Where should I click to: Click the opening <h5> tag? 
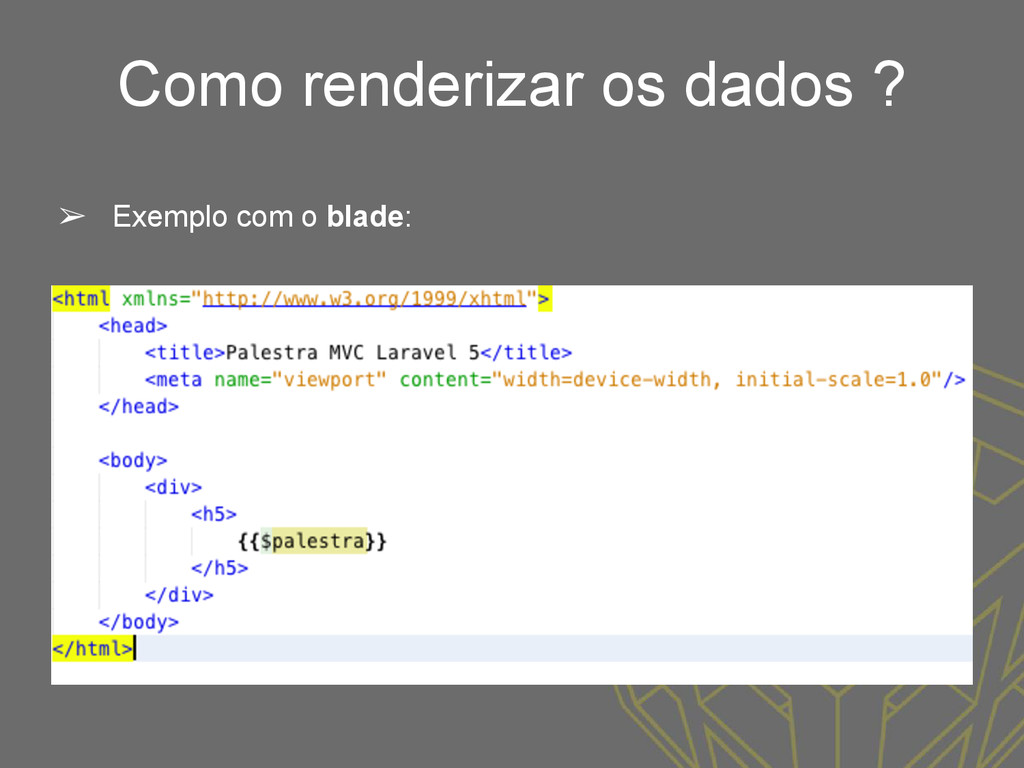click(x=214, y=515)
